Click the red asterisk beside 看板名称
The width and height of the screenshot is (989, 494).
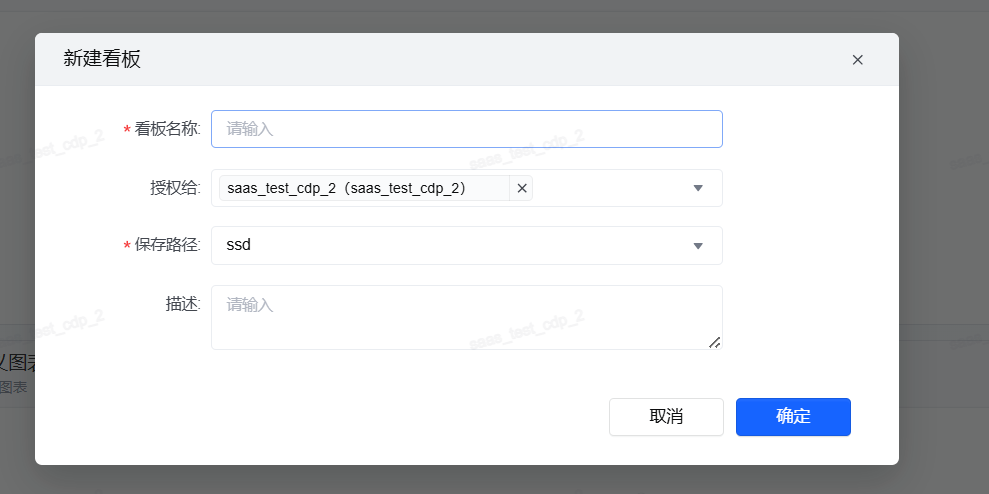127,130
